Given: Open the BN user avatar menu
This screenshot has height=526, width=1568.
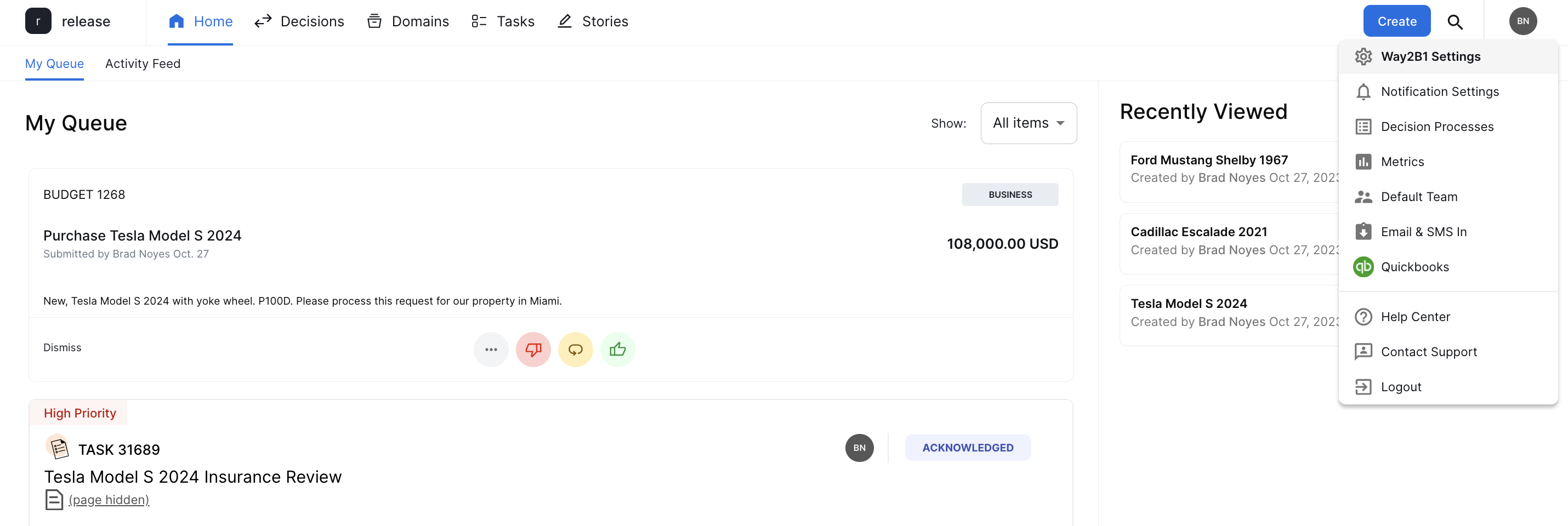Looking at the screenshot, I should (1523, 21).
